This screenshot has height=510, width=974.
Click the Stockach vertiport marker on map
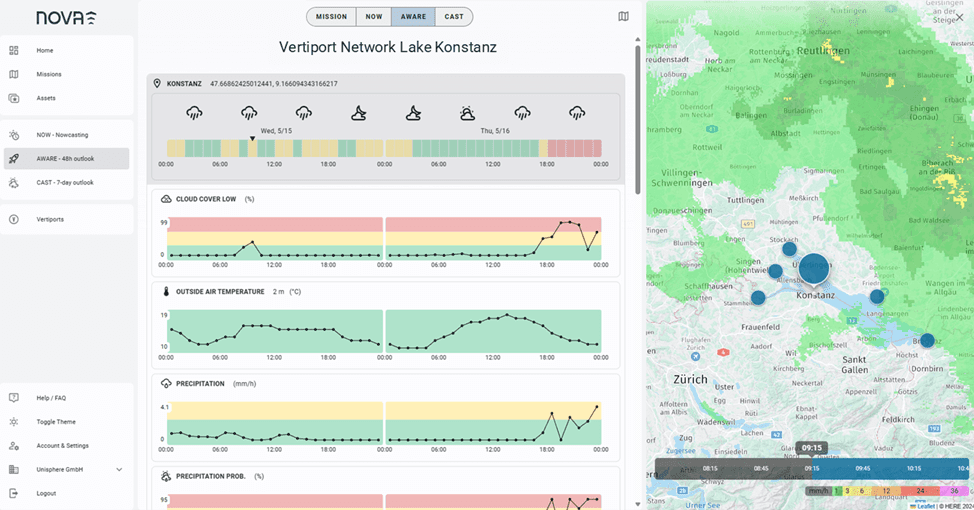(790, 249)
